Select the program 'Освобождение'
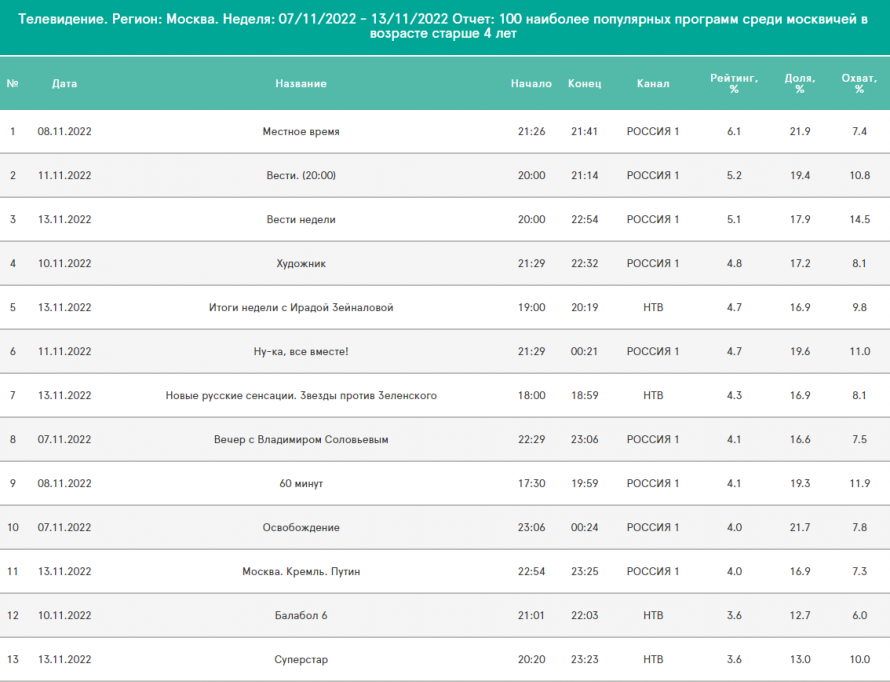Viewport: 890px width, 682px height. [x=301, y=527]
